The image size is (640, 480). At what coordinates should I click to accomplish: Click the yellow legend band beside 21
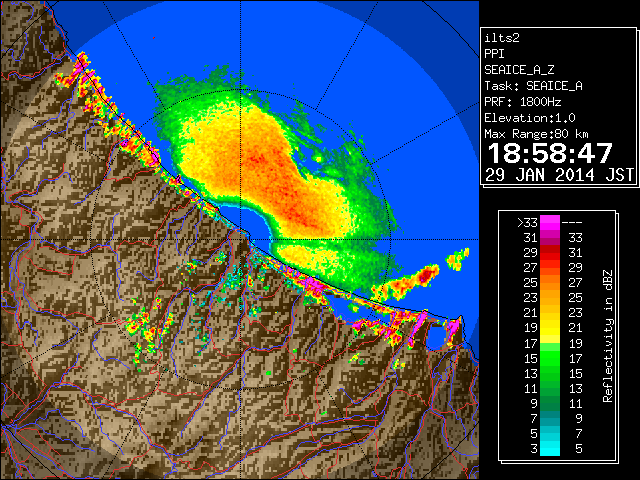click(550, 313)
